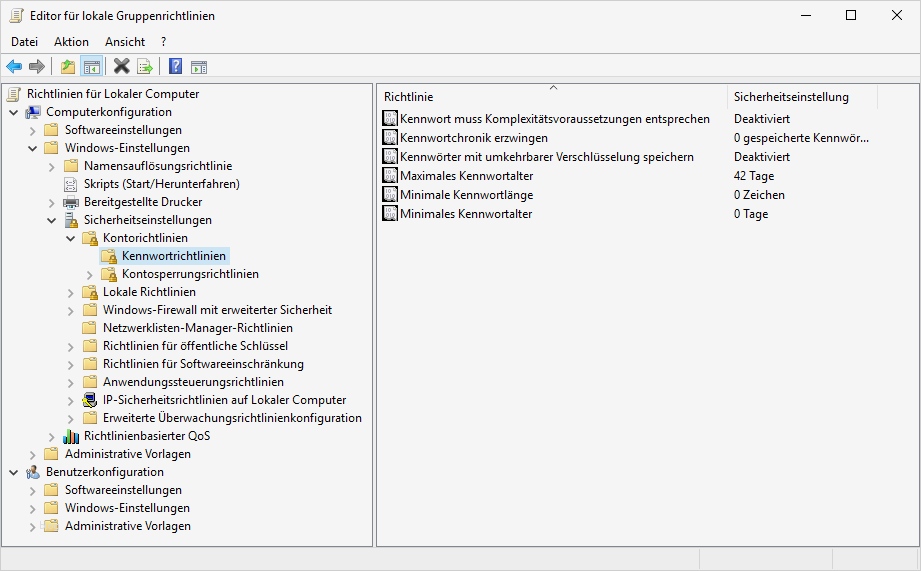Open the Aktion menu
Viewport: 921px width, 571px height.
click(71, 42)
